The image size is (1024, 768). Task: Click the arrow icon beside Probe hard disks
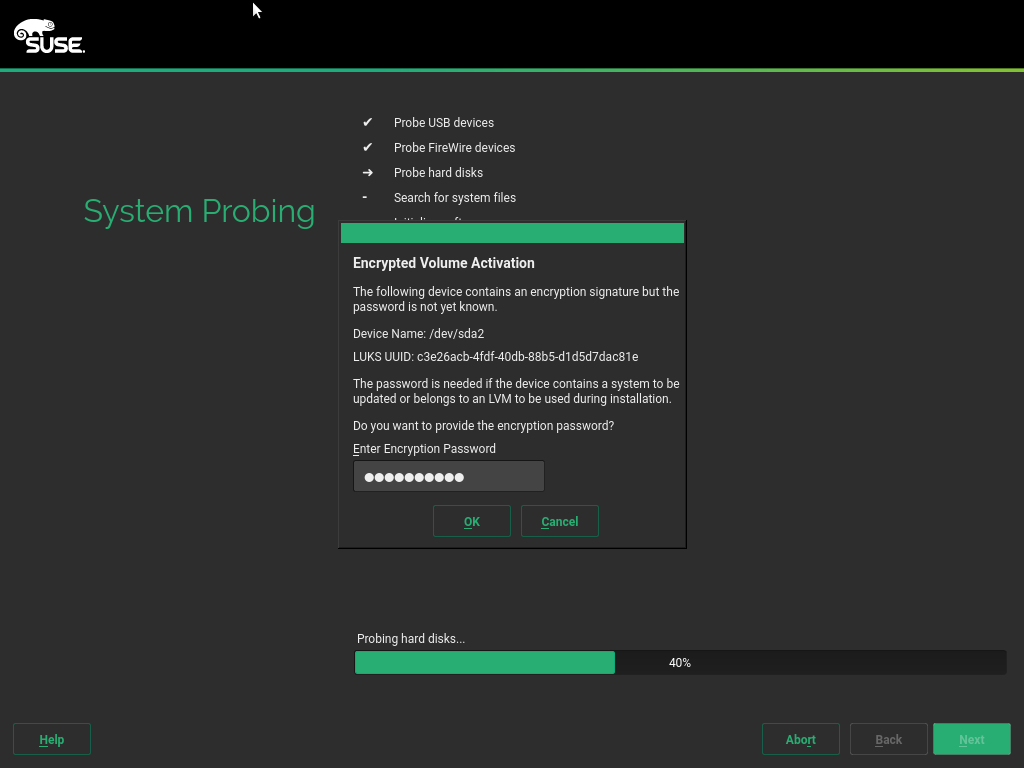click(367, 172)
